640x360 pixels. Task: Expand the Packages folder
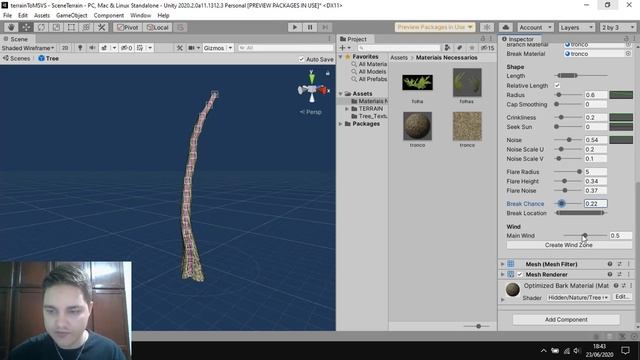340,124
